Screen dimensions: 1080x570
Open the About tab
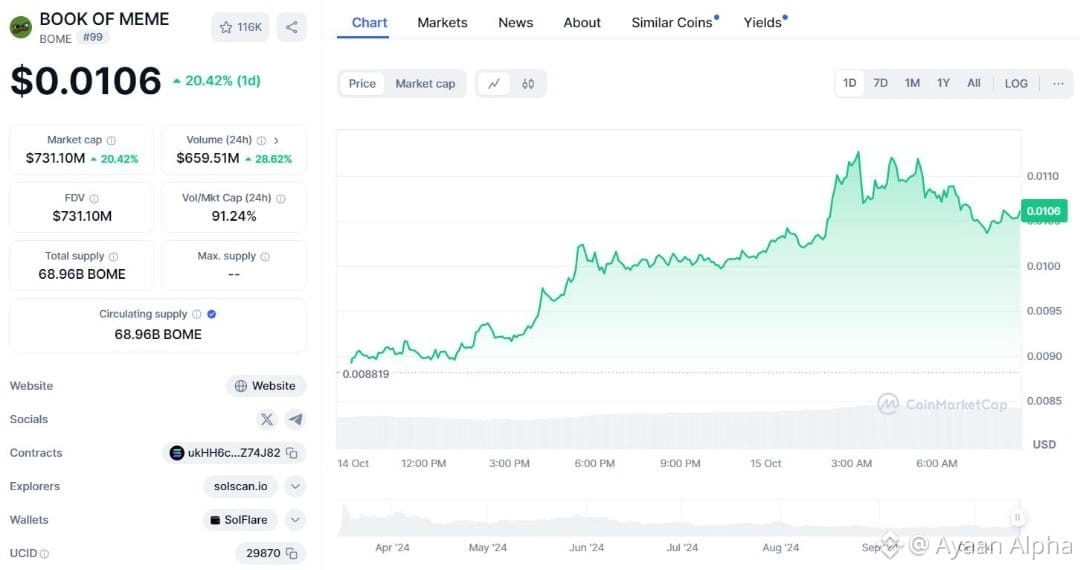582,23
